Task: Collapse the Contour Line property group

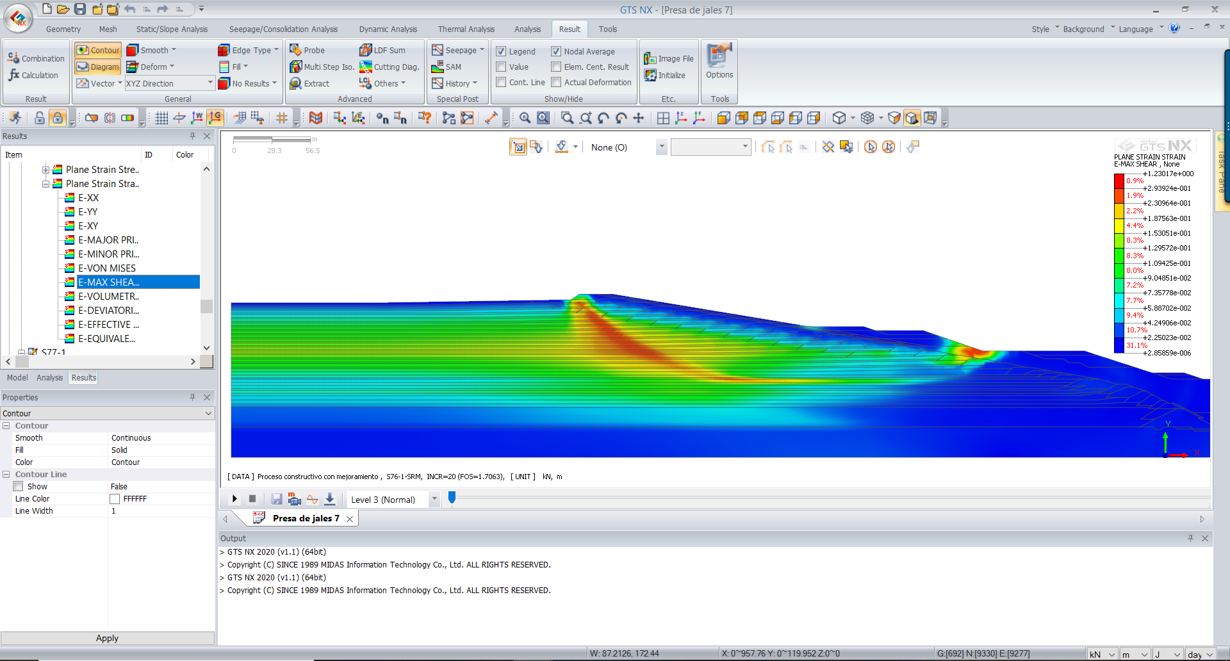Action: pyautogui.click(x=6, y=475)
